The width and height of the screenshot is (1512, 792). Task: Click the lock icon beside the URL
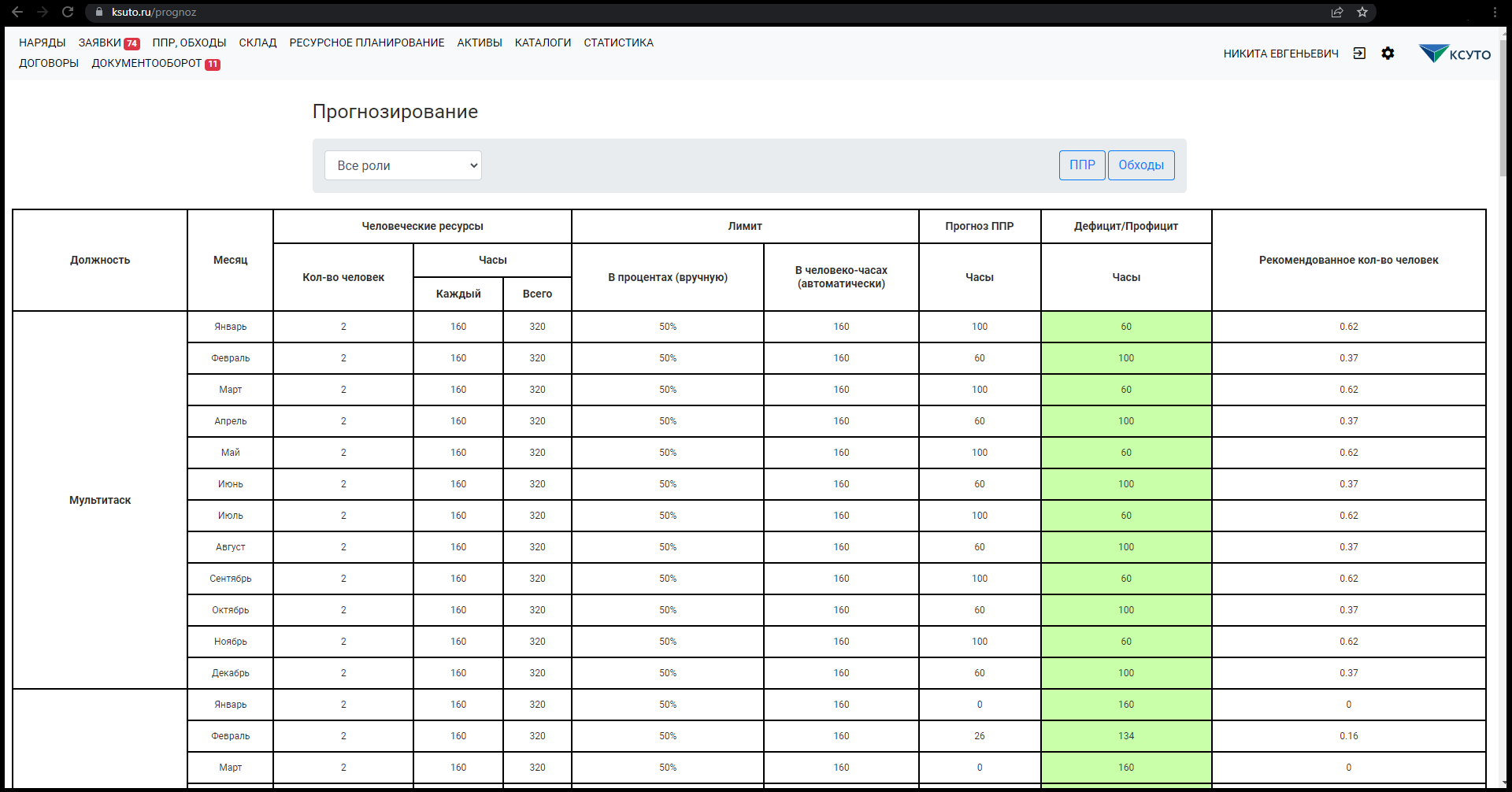(x=99, y=12)
